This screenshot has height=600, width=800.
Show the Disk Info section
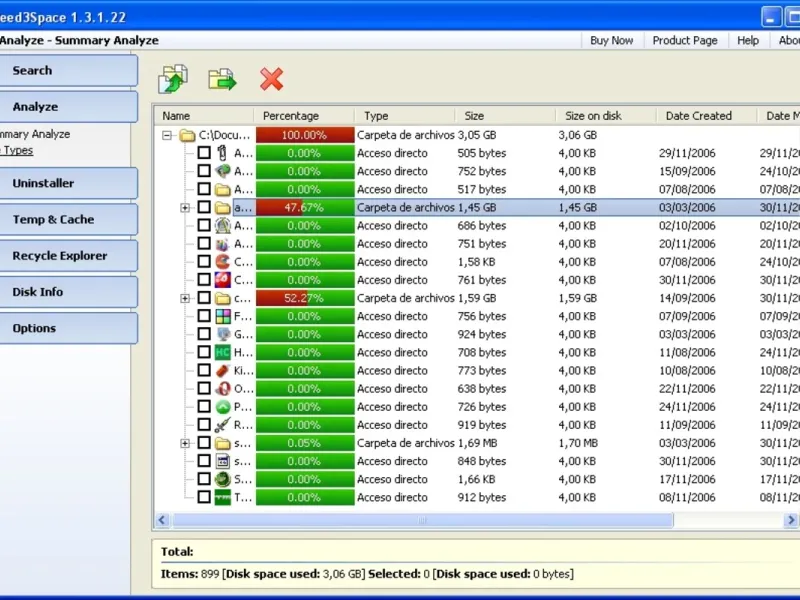68,292
